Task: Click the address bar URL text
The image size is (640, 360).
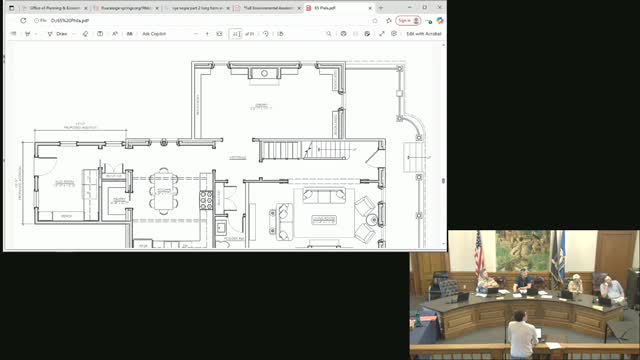Action: (70, 20)
